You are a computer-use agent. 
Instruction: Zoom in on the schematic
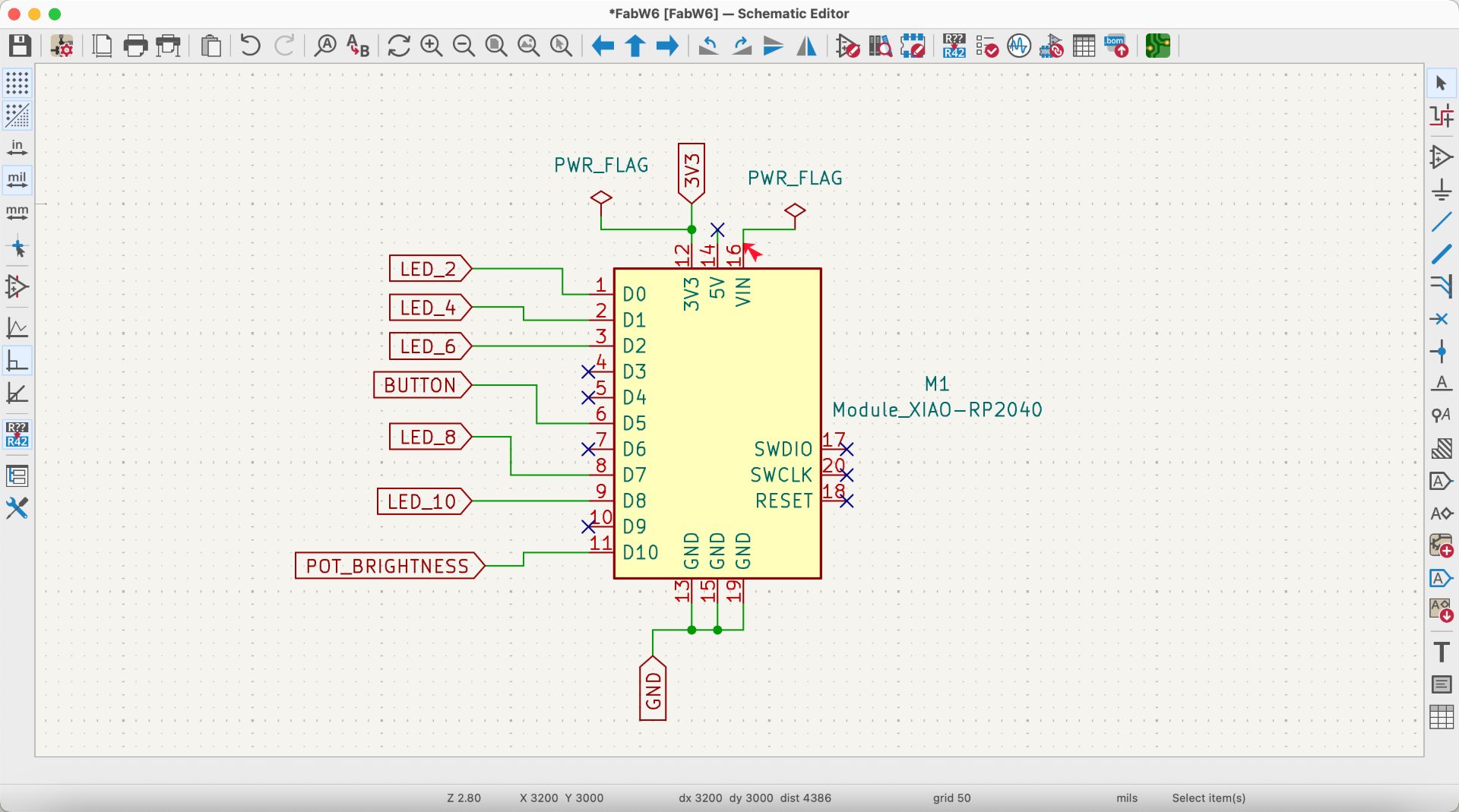431,46
